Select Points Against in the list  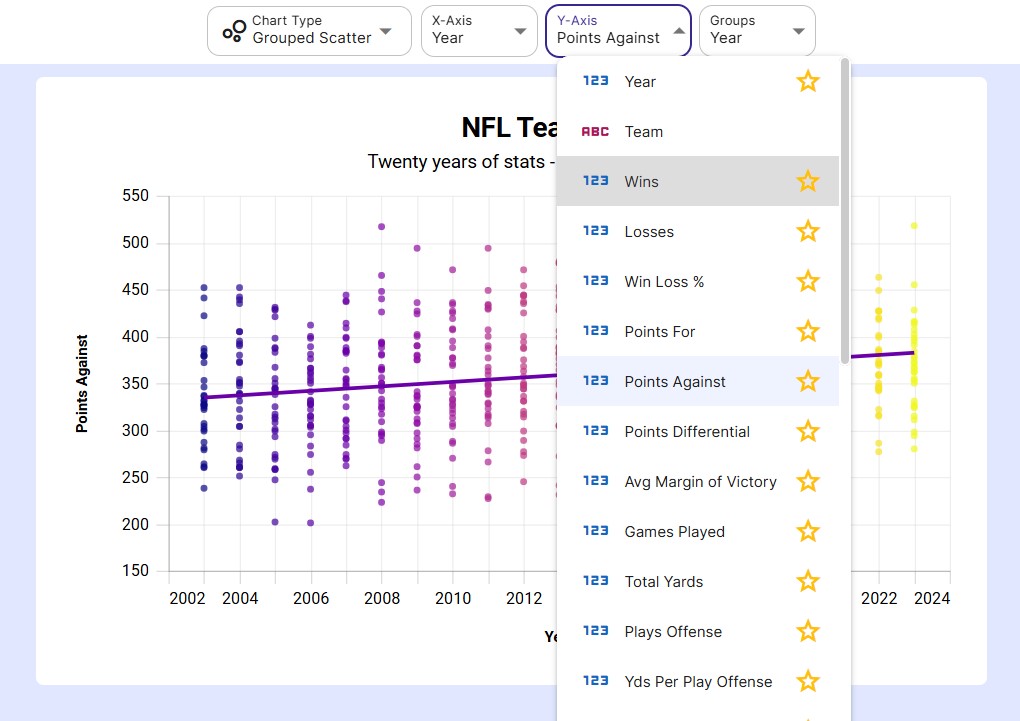pos(697,382)
